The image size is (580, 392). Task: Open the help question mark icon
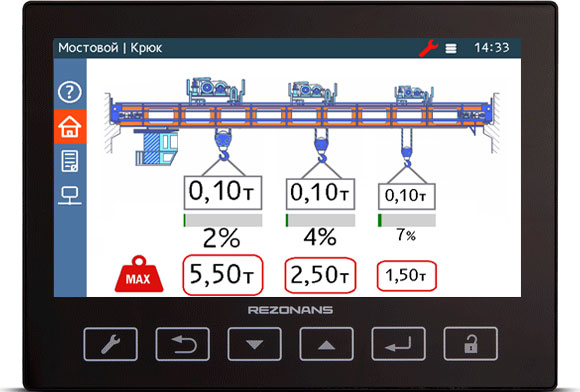tap(70, 92)
